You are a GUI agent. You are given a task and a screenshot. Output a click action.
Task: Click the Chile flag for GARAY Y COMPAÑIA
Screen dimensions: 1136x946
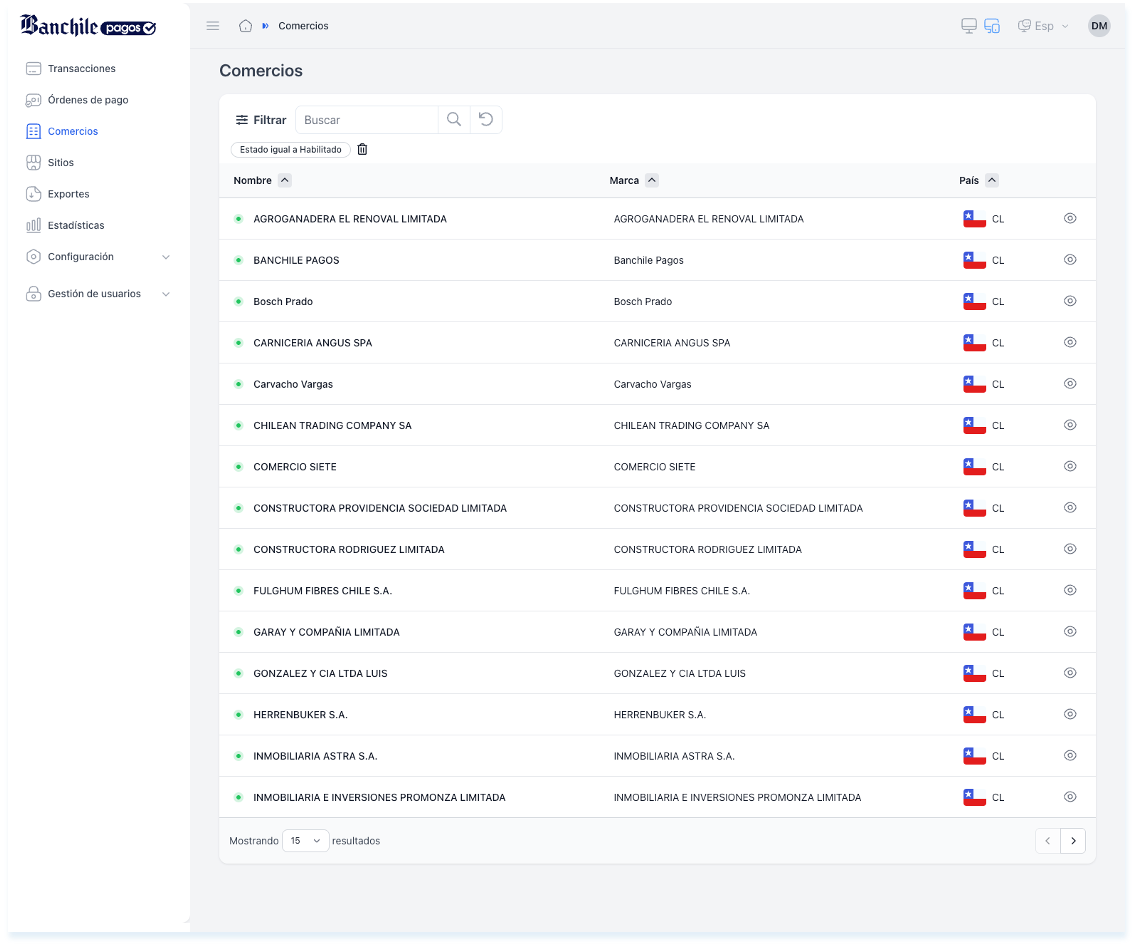pos(974,632)
